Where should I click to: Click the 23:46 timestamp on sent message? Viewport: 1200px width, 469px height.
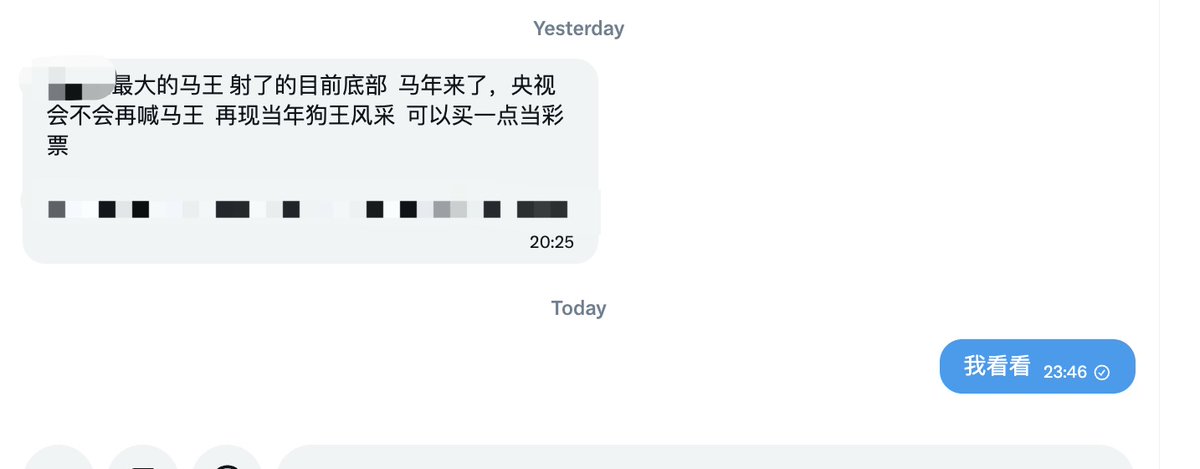[x=1065, y=372]
